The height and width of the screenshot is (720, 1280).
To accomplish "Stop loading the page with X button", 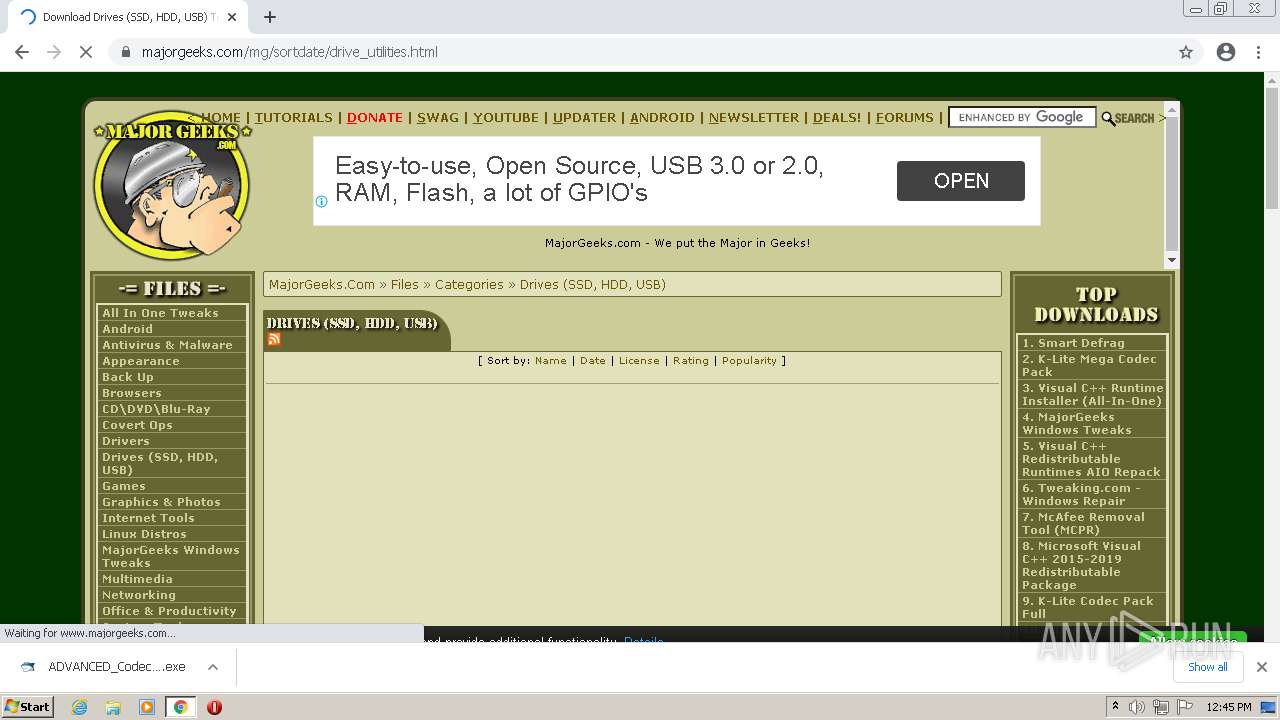I will [86, 52].
